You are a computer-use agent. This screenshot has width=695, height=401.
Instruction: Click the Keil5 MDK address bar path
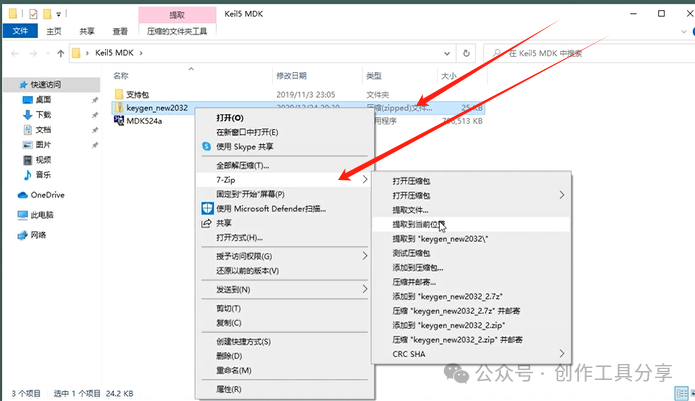click(114, 53)
